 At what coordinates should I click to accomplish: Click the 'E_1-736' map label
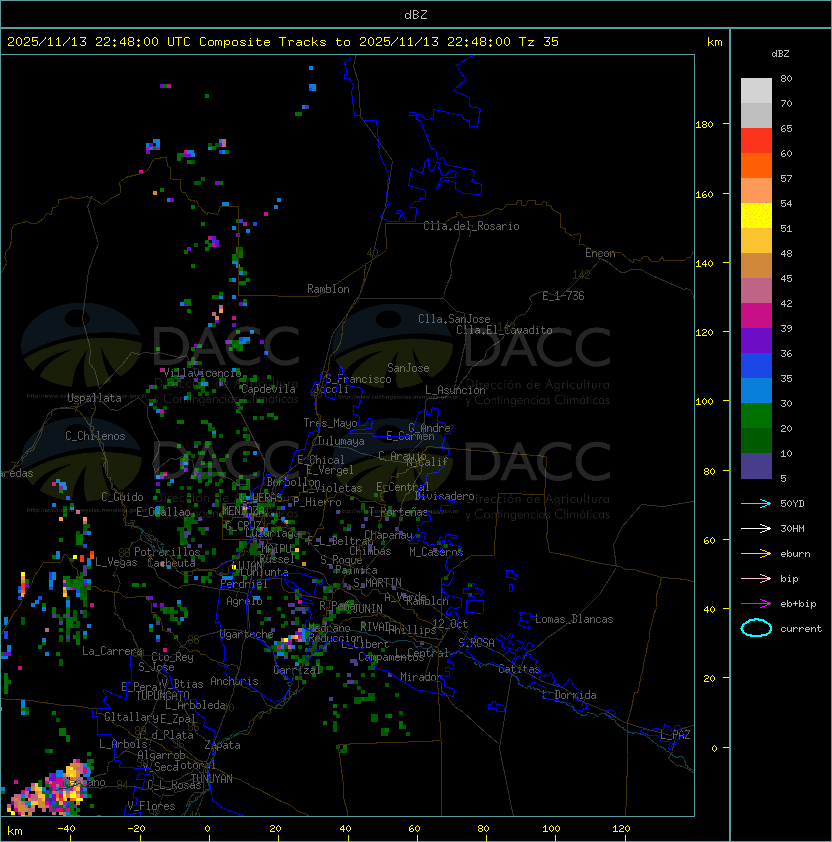click(563, 296)
